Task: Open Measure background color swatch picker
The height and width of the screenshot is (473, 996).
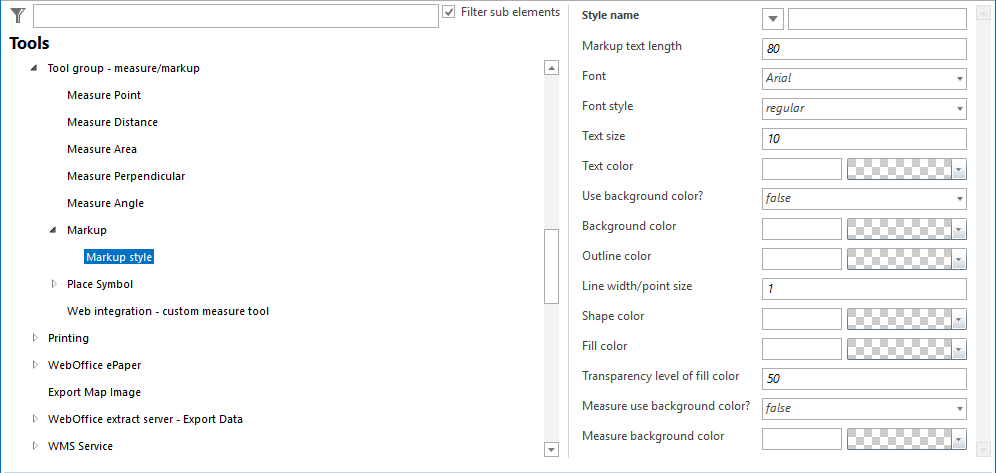Action: coord(907,439)
